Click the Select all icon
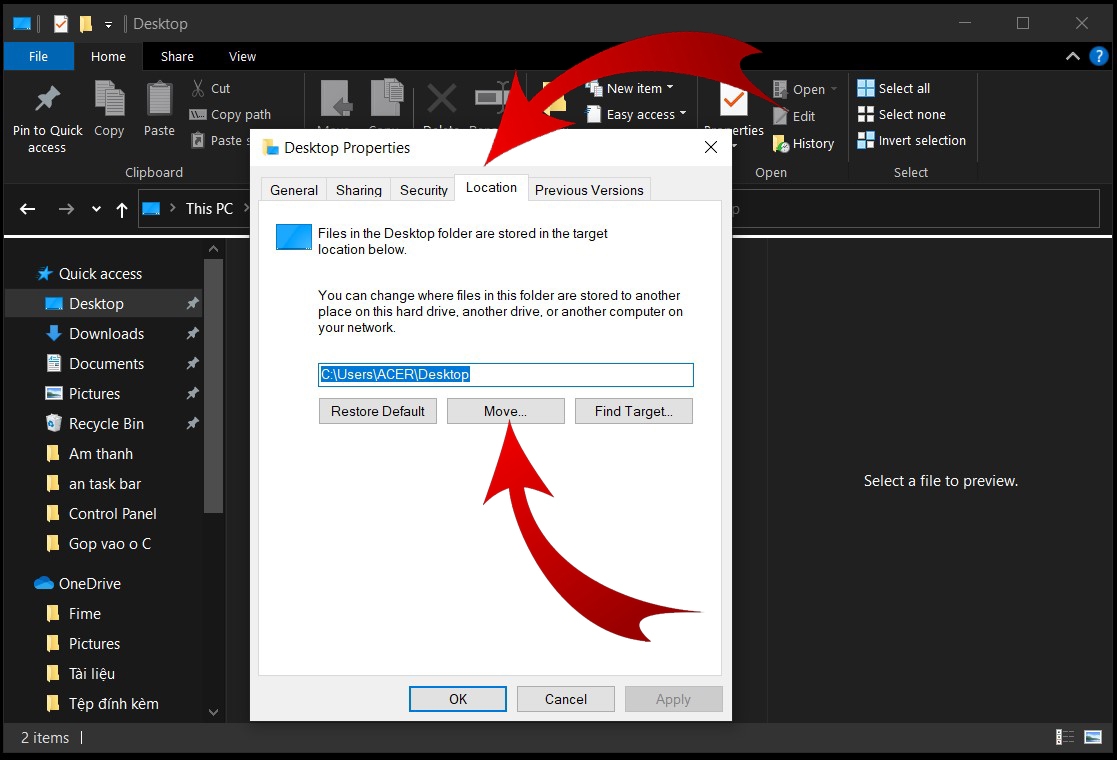Viewport: 1117px width, 760px height. (866, 88)
